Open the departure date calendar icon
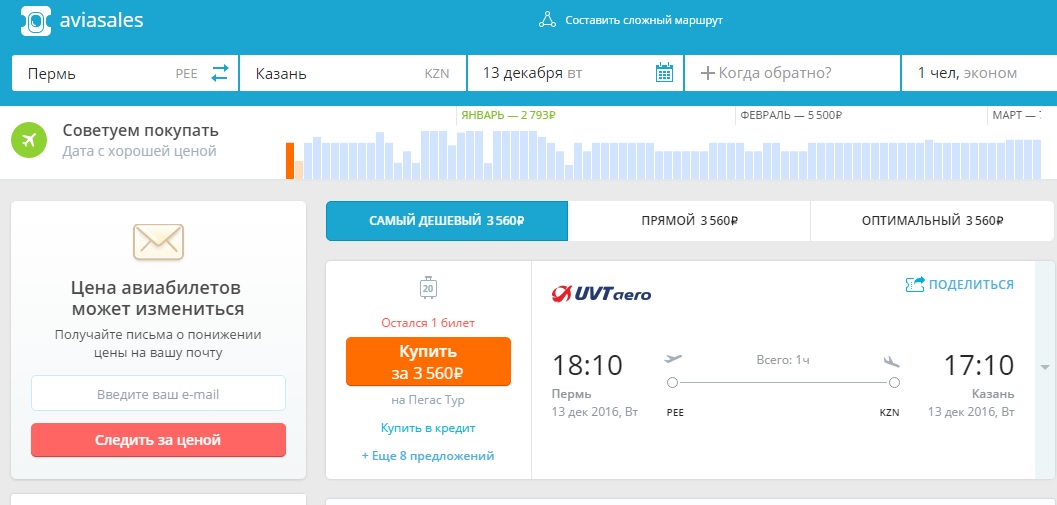The image size is (1057, 505). pos(664,73)
